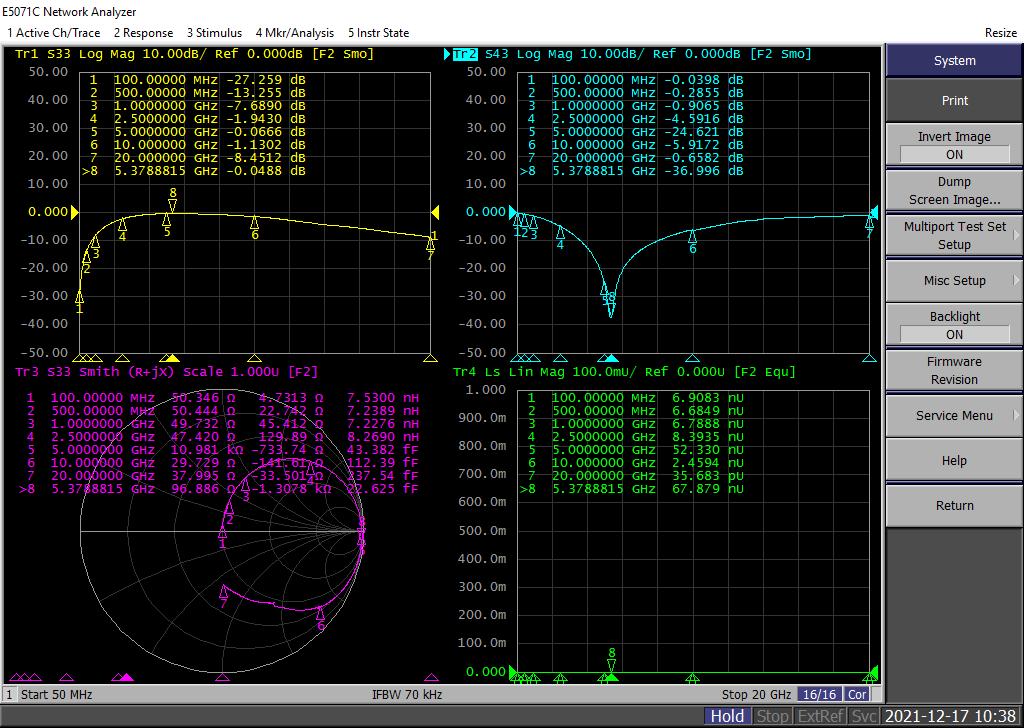This screenshot has height=728, width=1024.
Task: Click marker 7 on the Smith chart
Action: pos(224,592)
